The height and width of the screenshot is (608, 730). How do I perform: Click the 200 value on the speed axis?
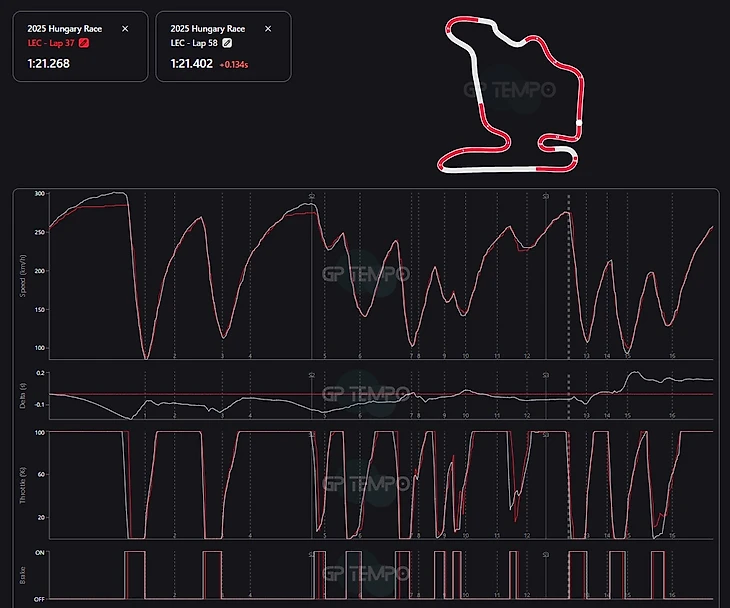coord(40,271)
